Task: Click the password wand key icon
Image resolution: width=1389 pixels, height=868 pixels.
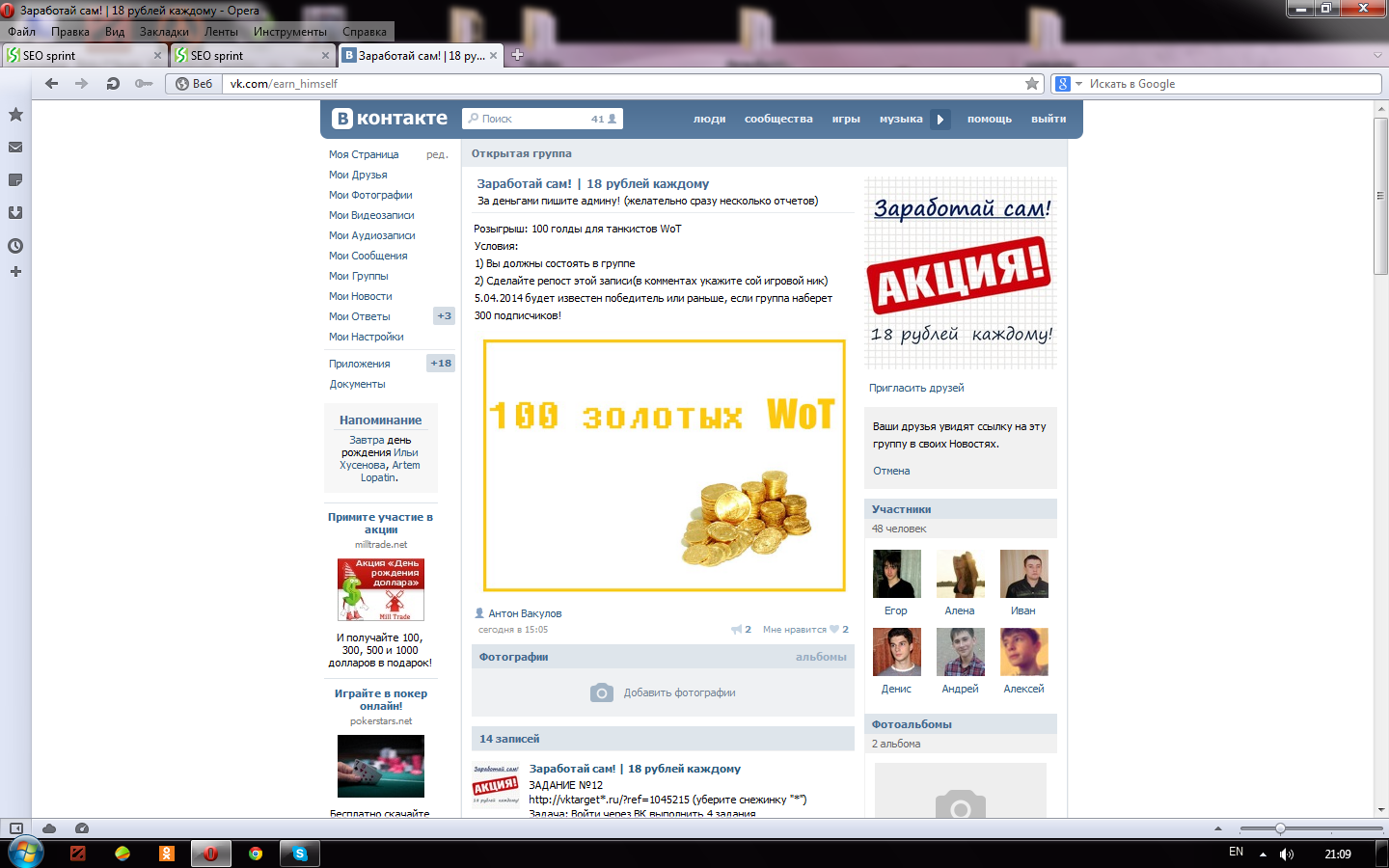Action: [x=144, y=84]
